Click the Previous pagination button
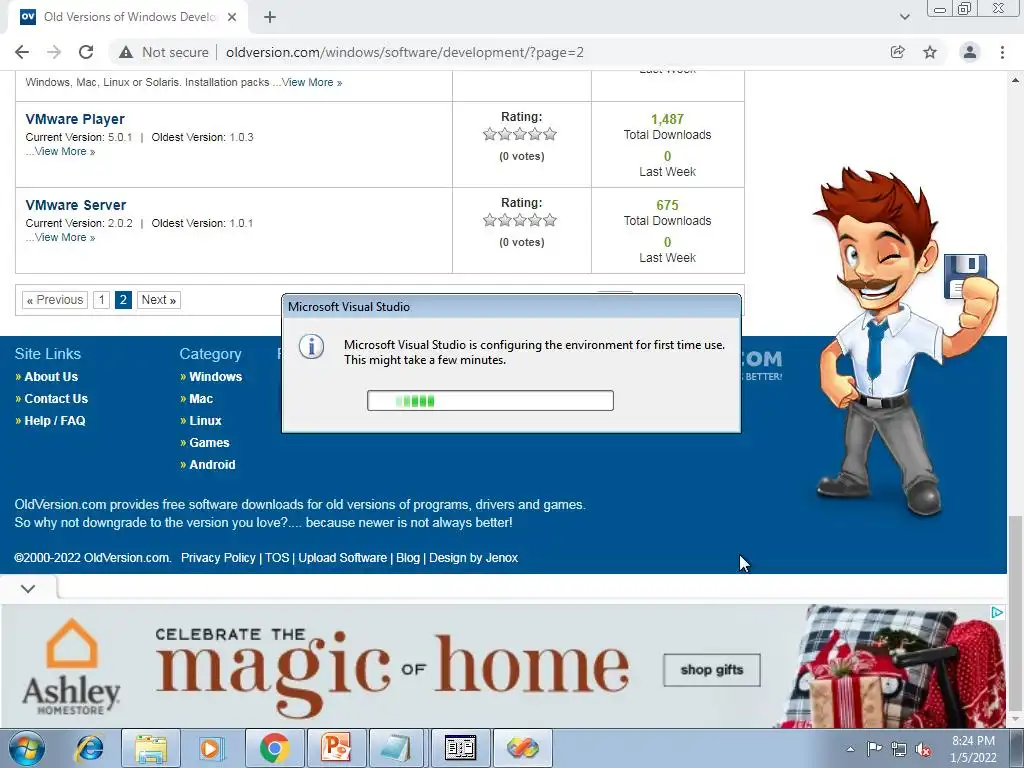 [x=55, y=300]
